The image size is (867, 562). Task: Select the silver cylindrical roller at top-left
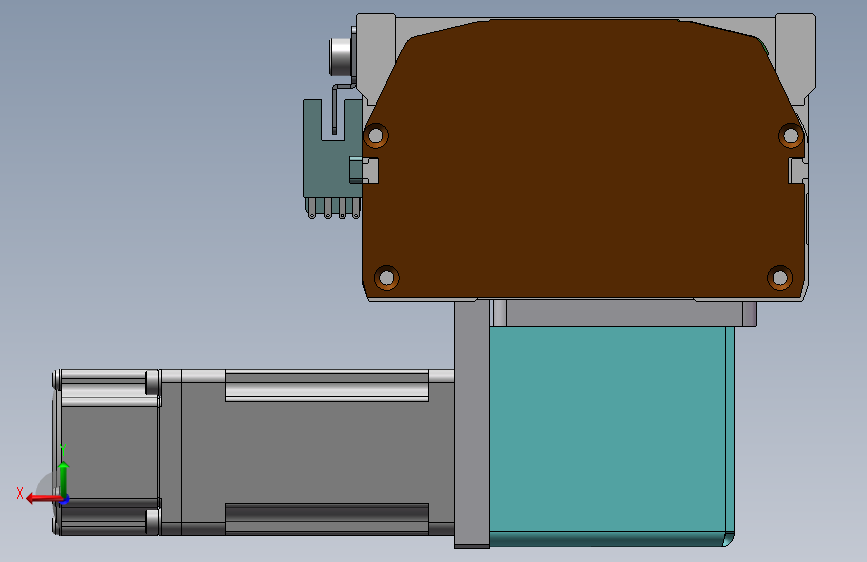pyautogui.click(x=341, y=56)
